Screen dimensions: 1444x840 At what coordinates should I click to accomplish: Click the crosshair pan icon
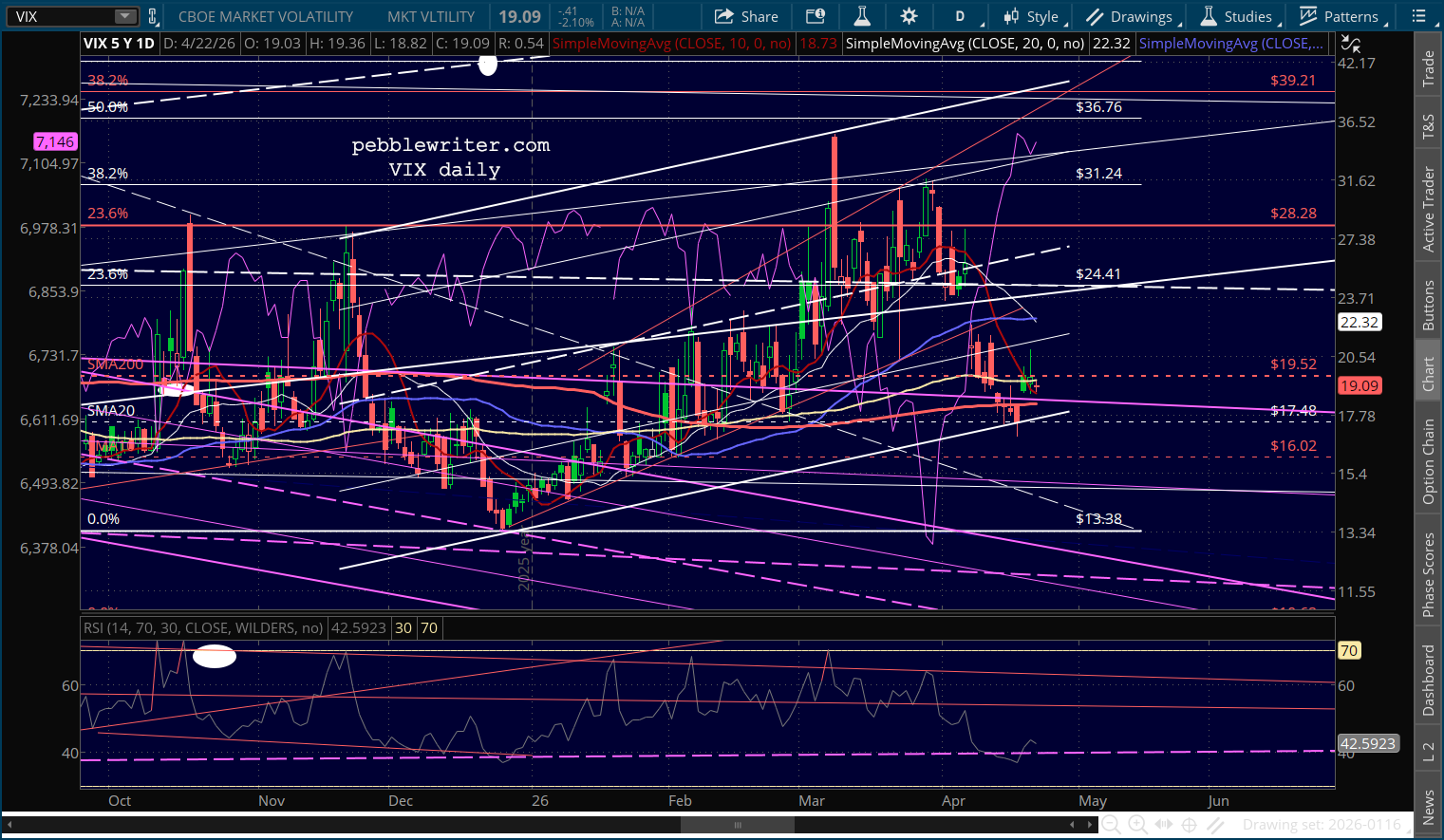tap(1190, 825)
